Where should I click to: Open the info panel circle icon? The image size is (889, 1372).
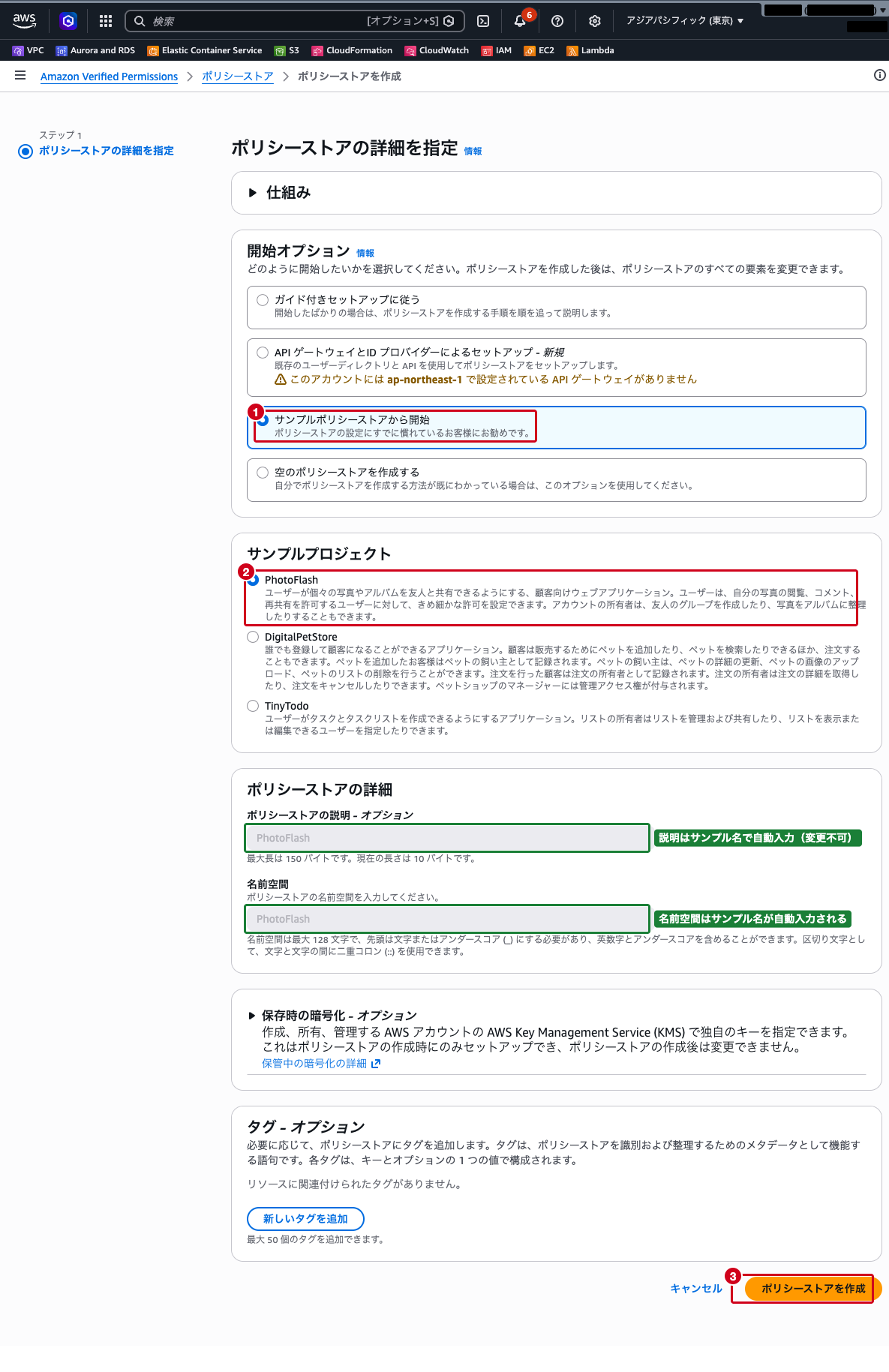(x=880, y=75)
